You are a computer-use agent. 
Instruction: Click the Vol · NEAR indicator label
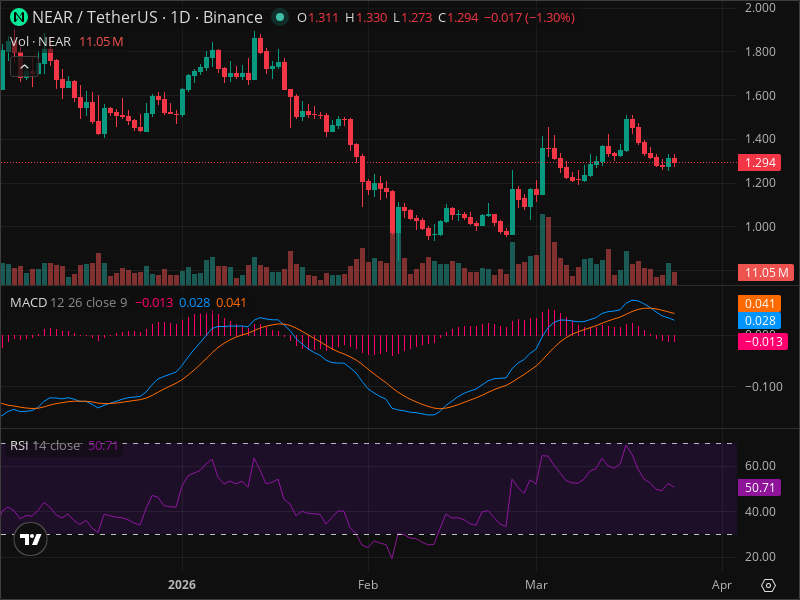40,41
